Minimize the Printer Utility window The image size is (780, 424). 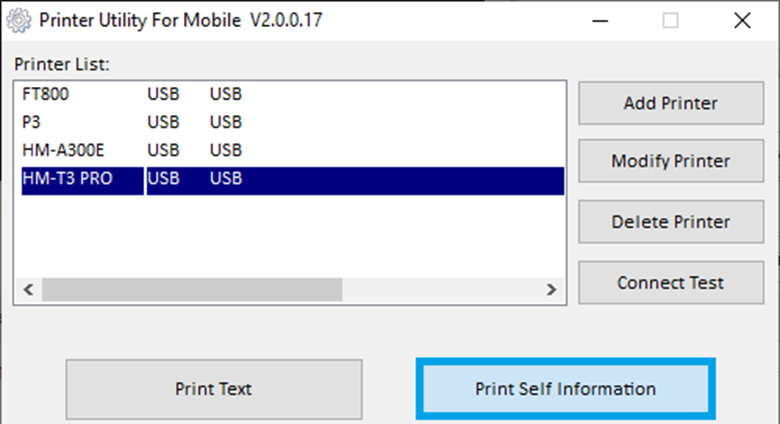599,20
